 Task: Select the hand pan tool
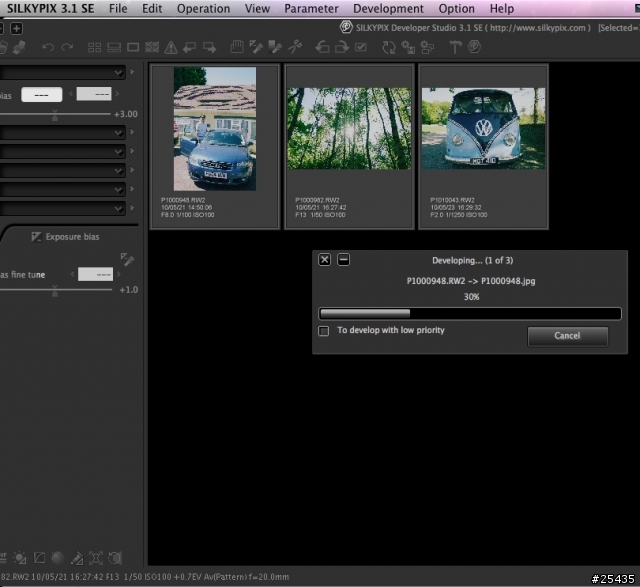click(x=237, y=47)
